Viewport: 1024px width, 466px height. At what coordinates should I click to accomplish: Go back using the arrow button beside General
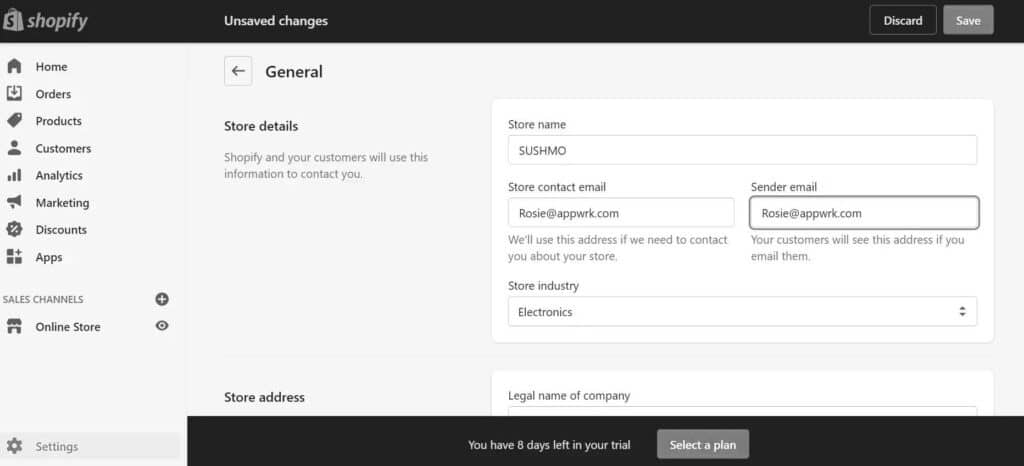238,71
